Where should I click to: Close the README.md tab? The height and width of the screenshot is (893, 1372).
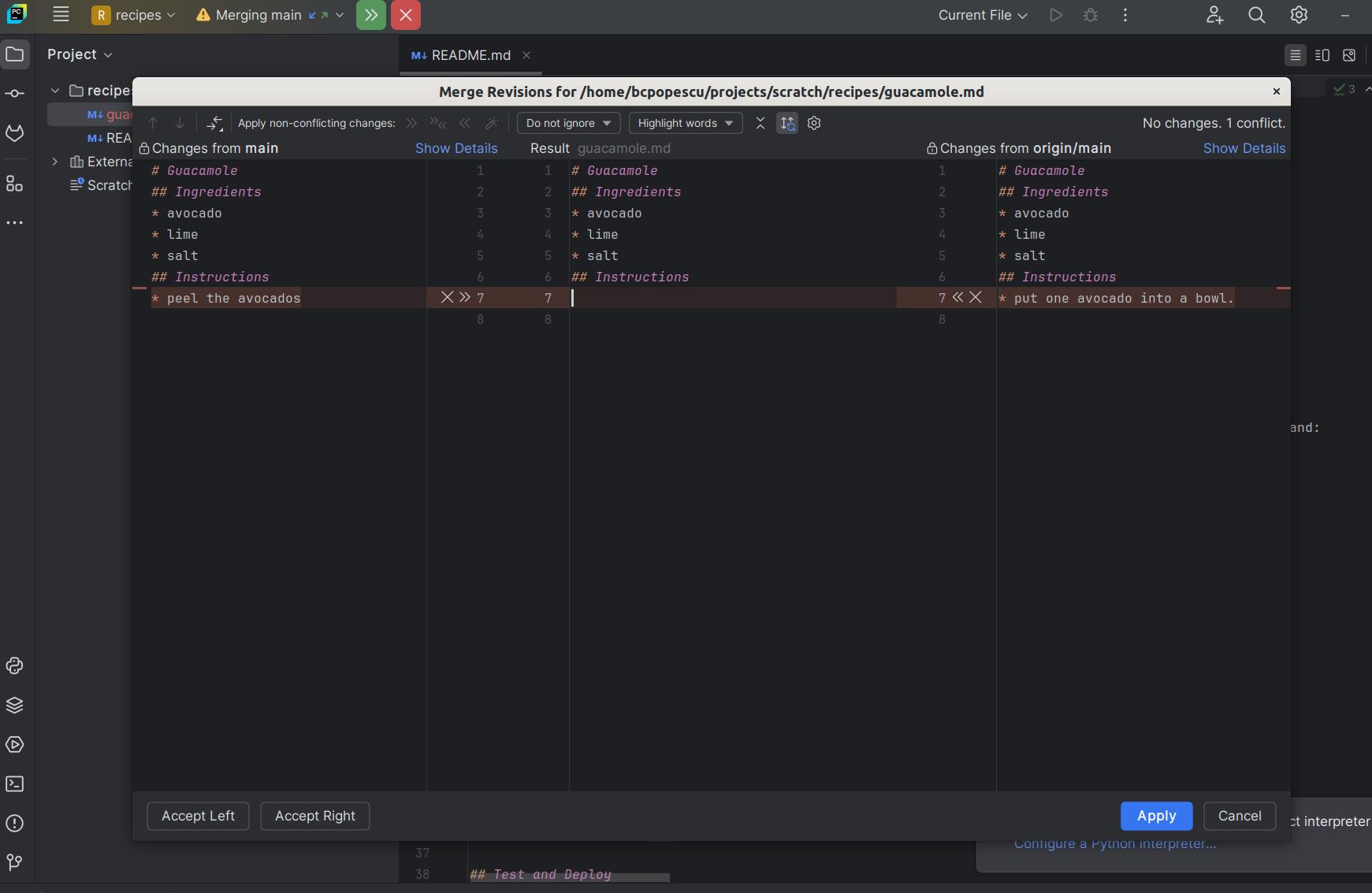point(526,55)
